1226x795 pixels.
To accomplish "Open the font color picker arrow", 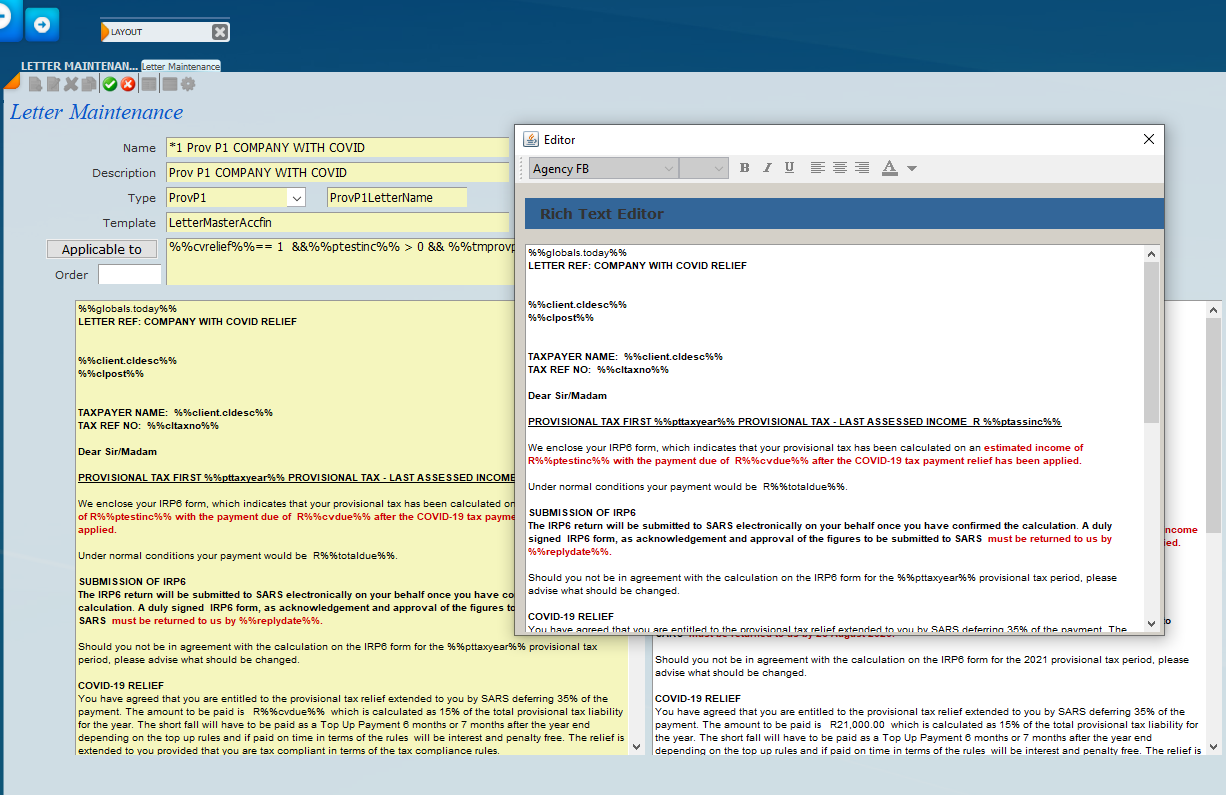I will pos(911,169).
